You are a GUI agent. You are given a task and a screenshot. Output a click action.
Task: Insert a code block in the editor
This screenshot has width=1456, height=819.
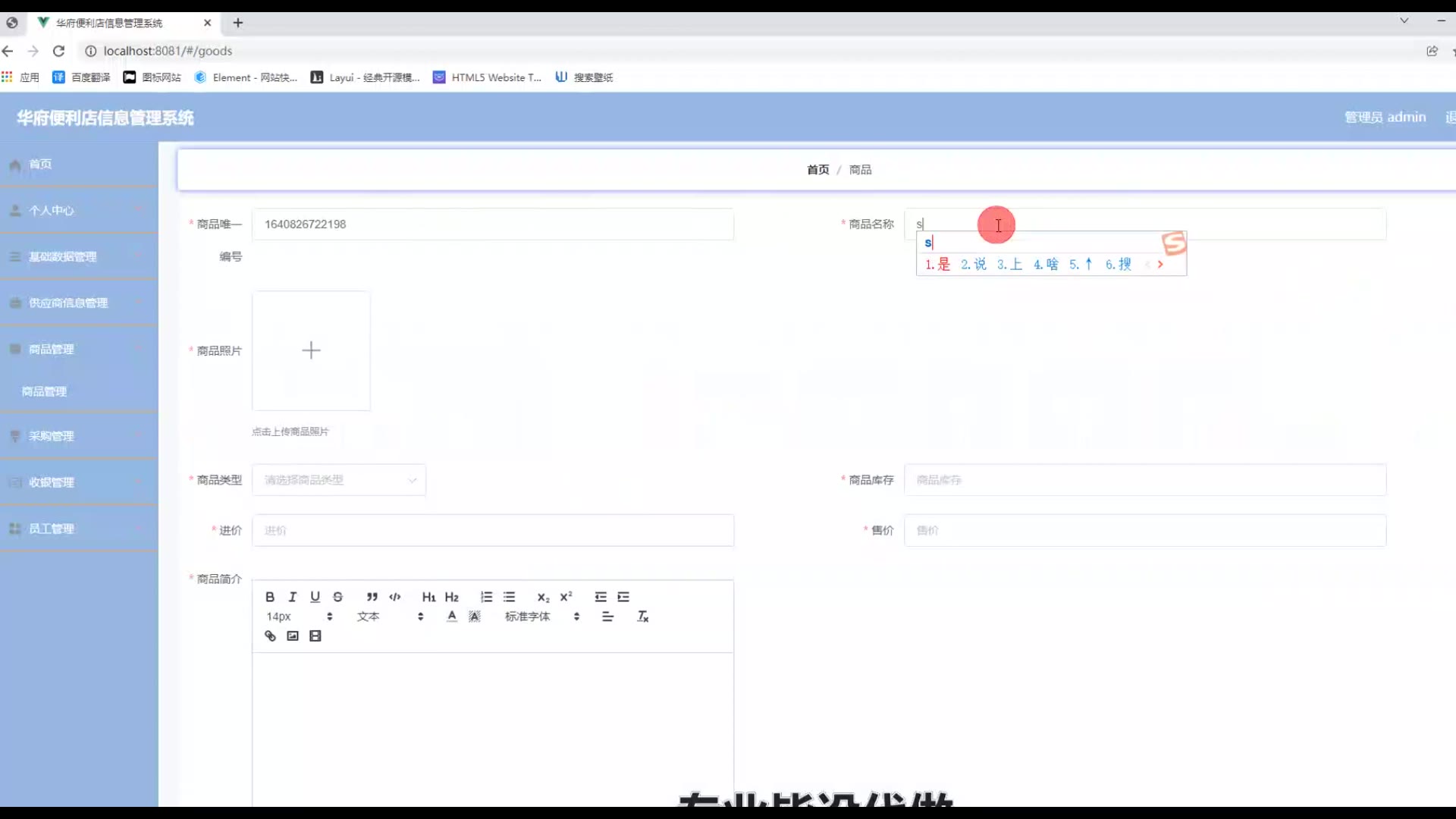(395, 597)
